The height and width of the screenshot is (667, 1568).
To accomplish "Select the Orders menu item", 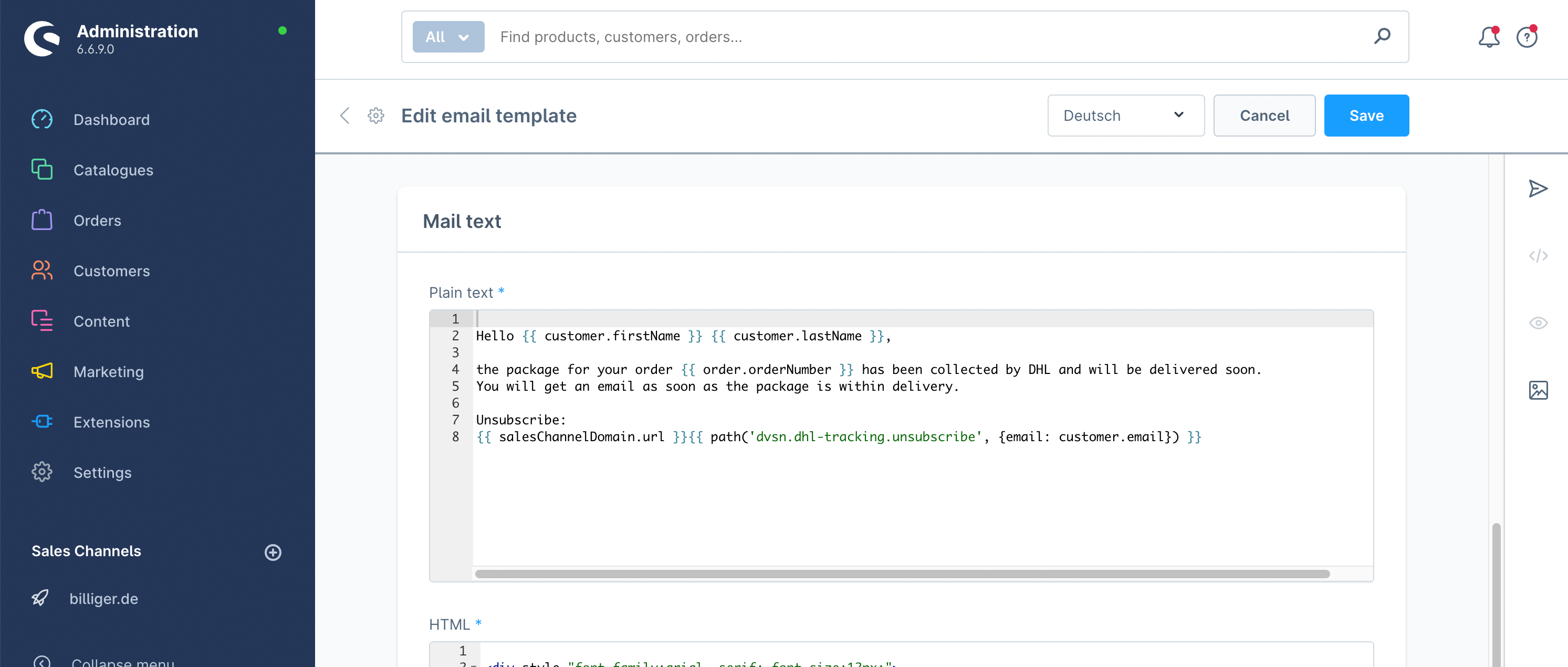I will click(97, 219).
